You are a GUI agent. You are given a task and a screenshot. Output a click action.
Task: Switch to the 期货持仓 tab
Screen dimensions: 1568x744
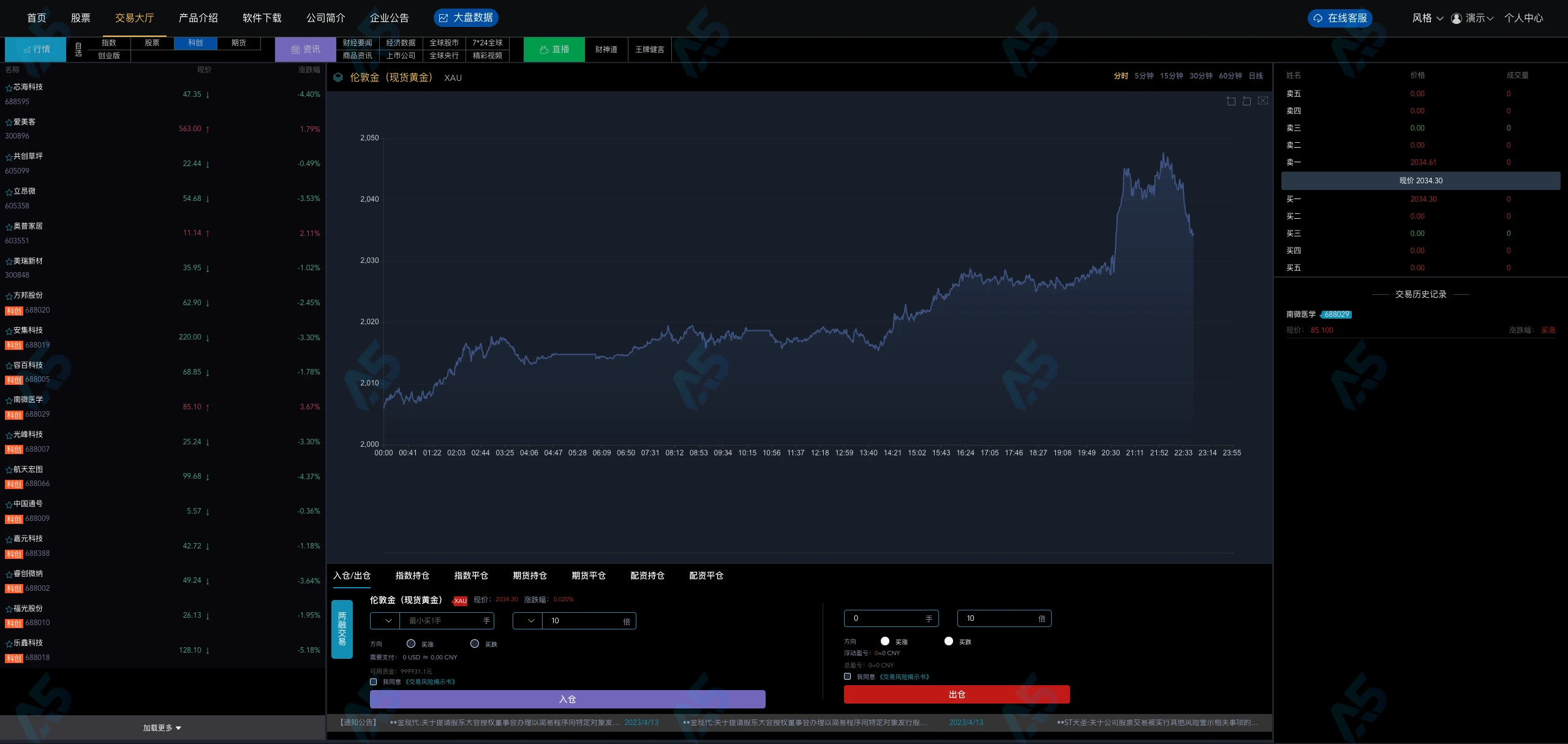pyautogui.click(x=529, y=575)
